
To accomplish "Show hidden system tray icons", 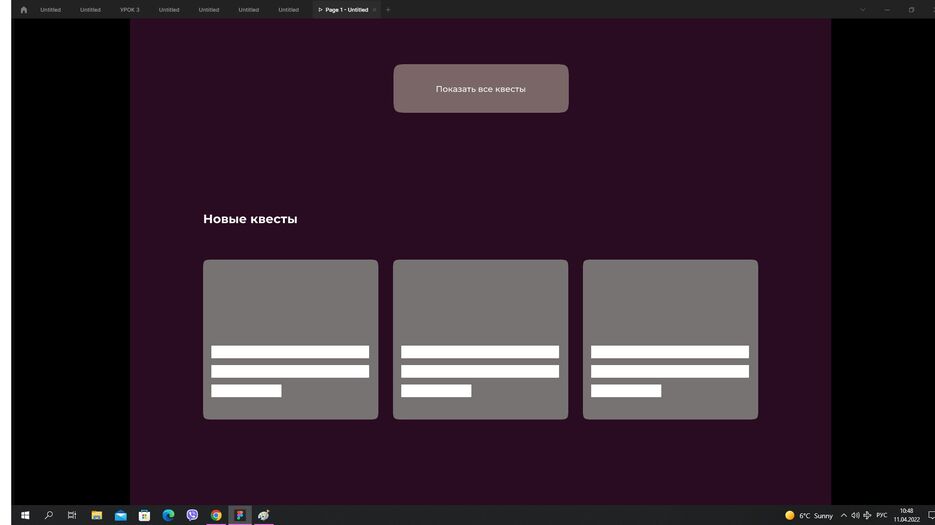I will pos(844,515).
